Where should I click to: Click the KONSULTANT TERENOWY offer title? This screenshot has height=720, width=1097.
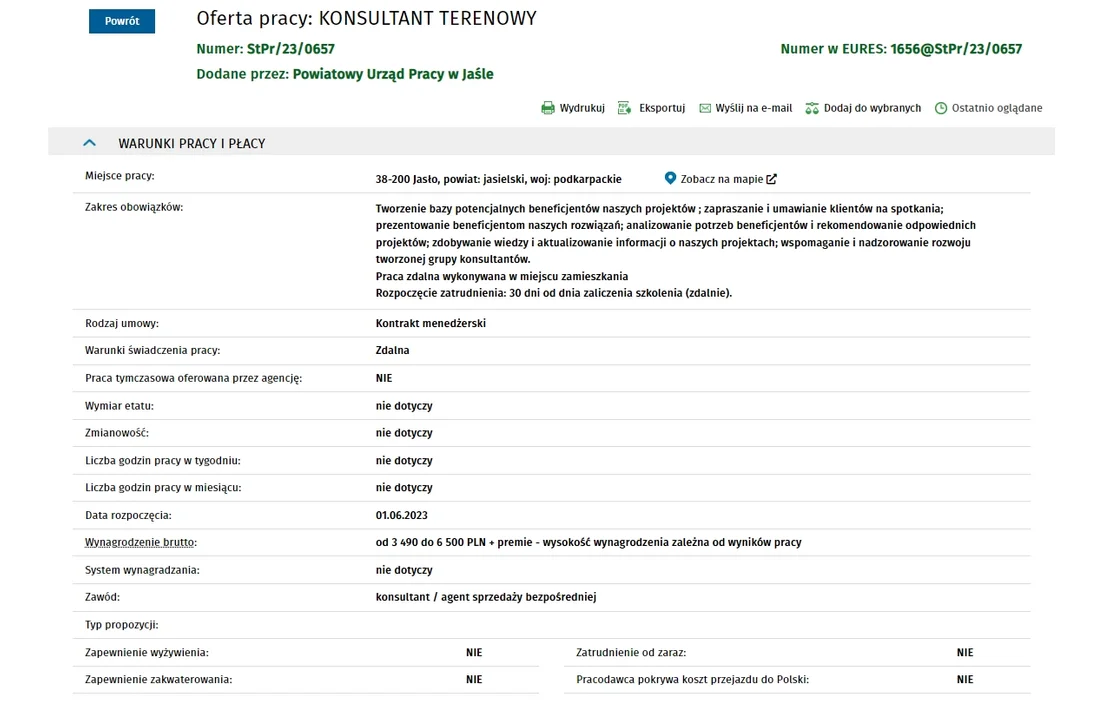click(427, 19)
